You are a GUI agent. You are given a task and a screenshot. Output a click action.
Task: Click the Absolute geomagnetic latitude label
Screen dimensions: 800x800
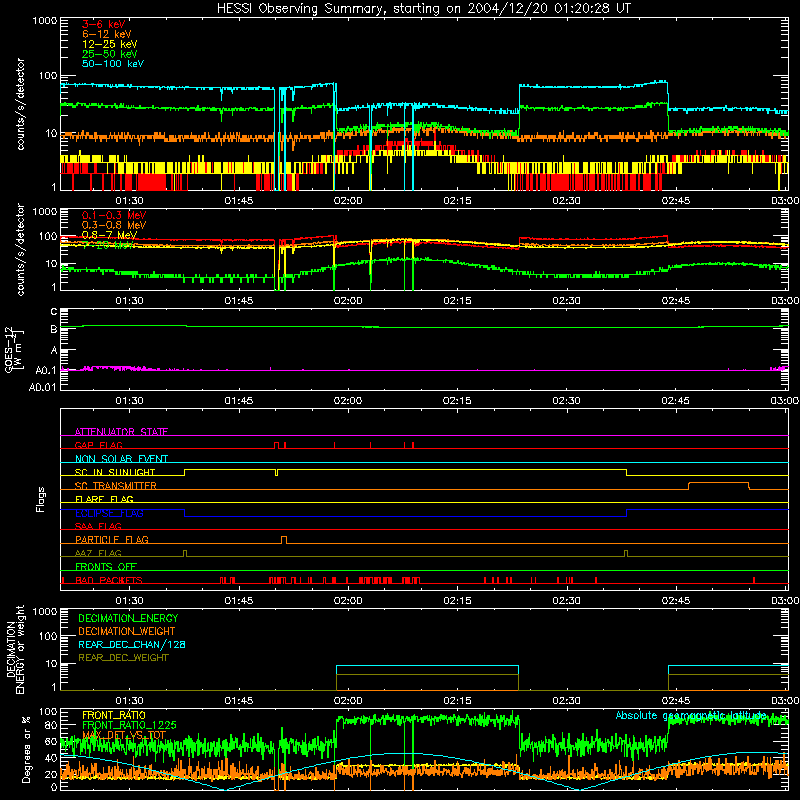point(691,715)
